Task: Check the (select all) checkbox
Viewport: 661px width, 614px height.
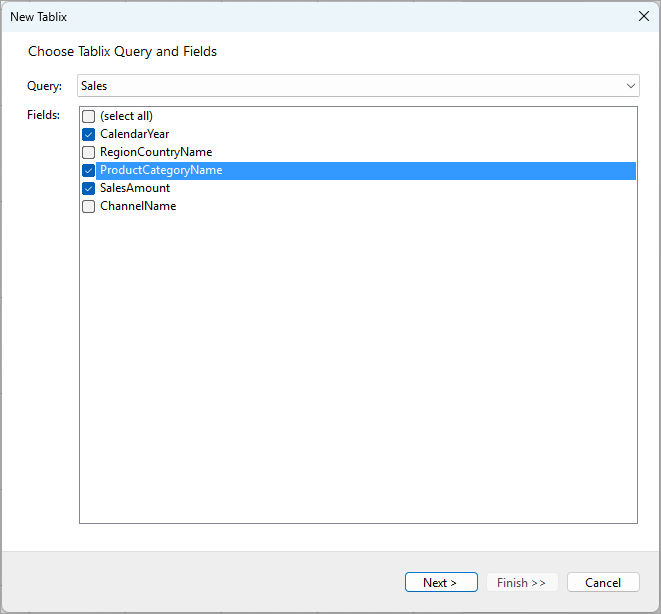Action: tap(89, 116)
